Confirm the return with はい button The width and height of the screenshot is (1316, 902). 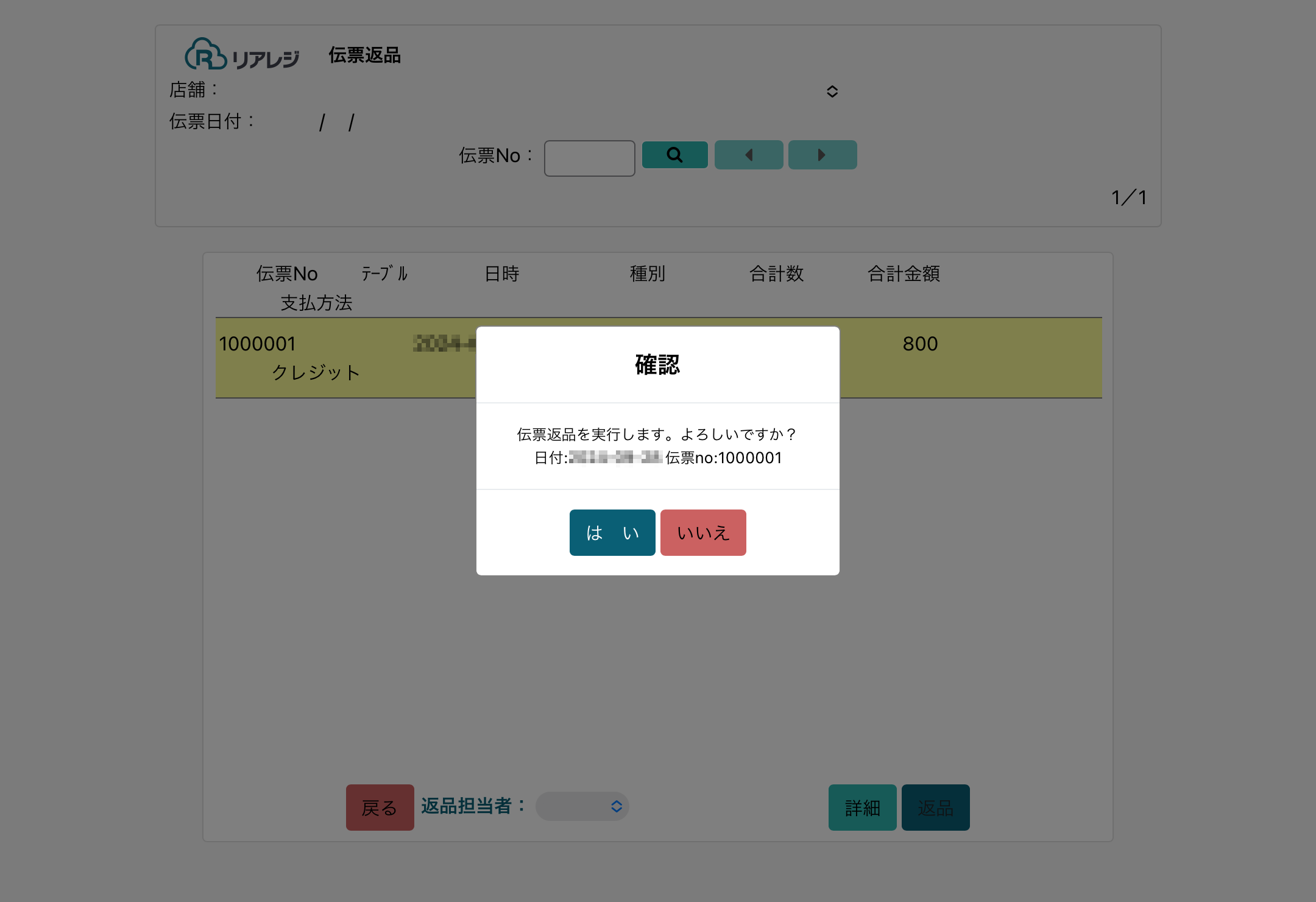pos(612,533)
